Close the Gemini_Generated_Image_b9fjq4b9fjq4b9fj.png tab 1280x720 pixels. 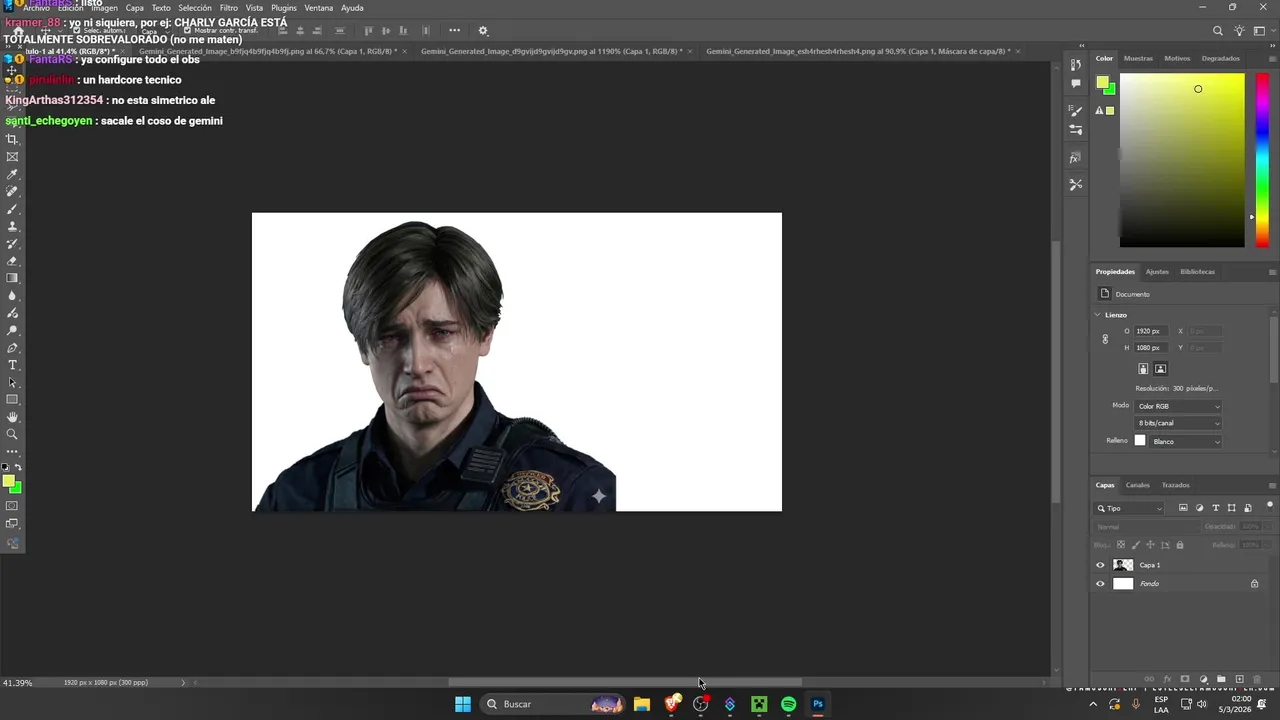pyautogui.click(x=405, y=51)
